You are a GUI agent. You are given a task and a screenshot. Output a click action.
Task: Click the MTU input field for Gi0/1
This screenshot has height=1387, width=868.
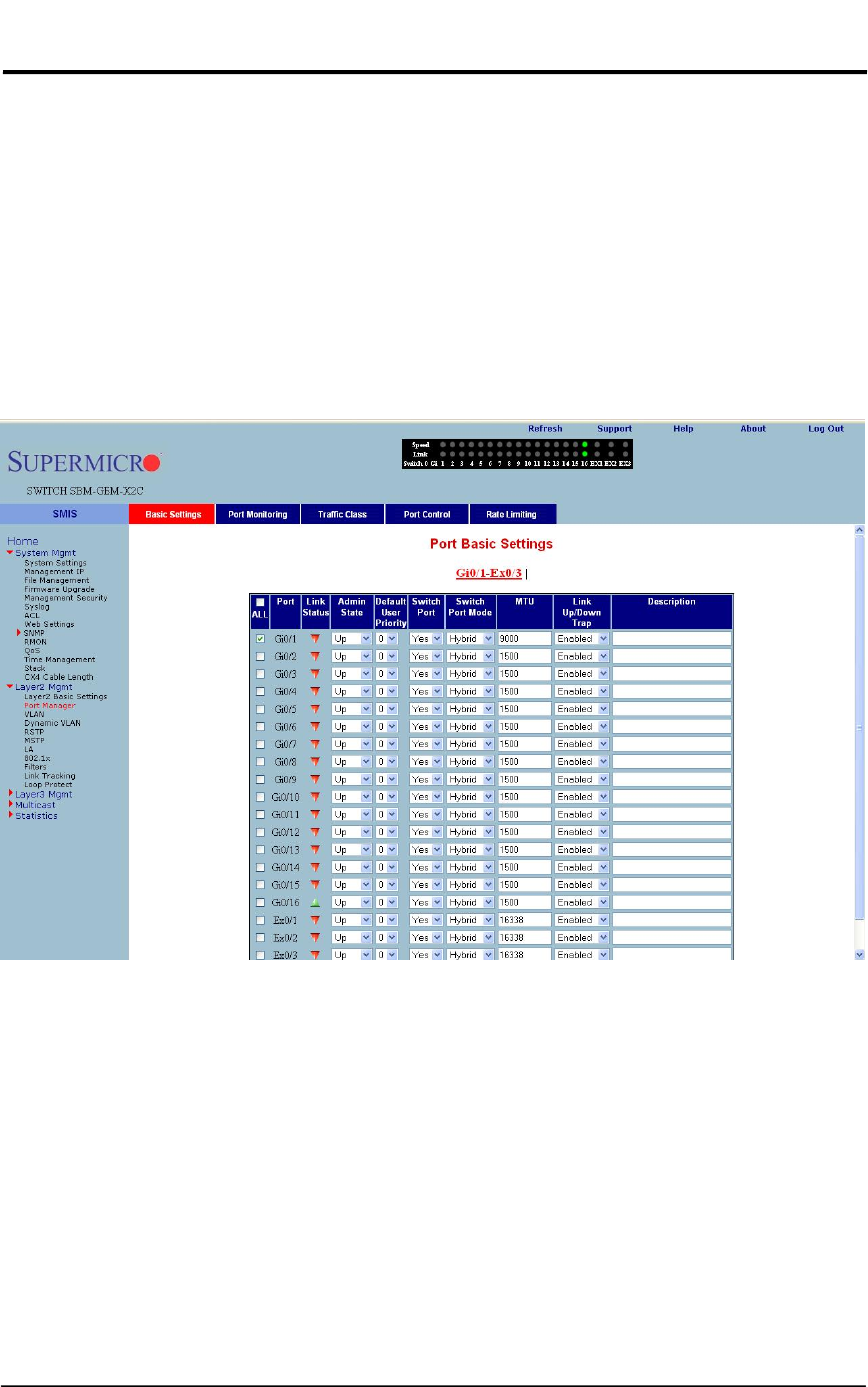pyautogui.click(x=524, y=639)
